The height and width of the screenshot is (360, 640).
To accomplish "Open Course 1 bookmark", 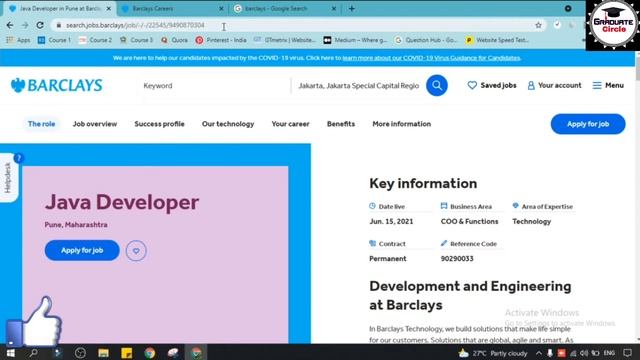I will 54,40.
